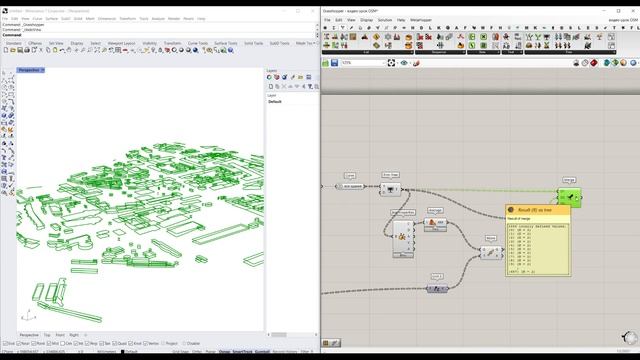This screenshot has width=640, height=360.
Task: Click the Save icon in Rhino toolbar
Action: 20,50
